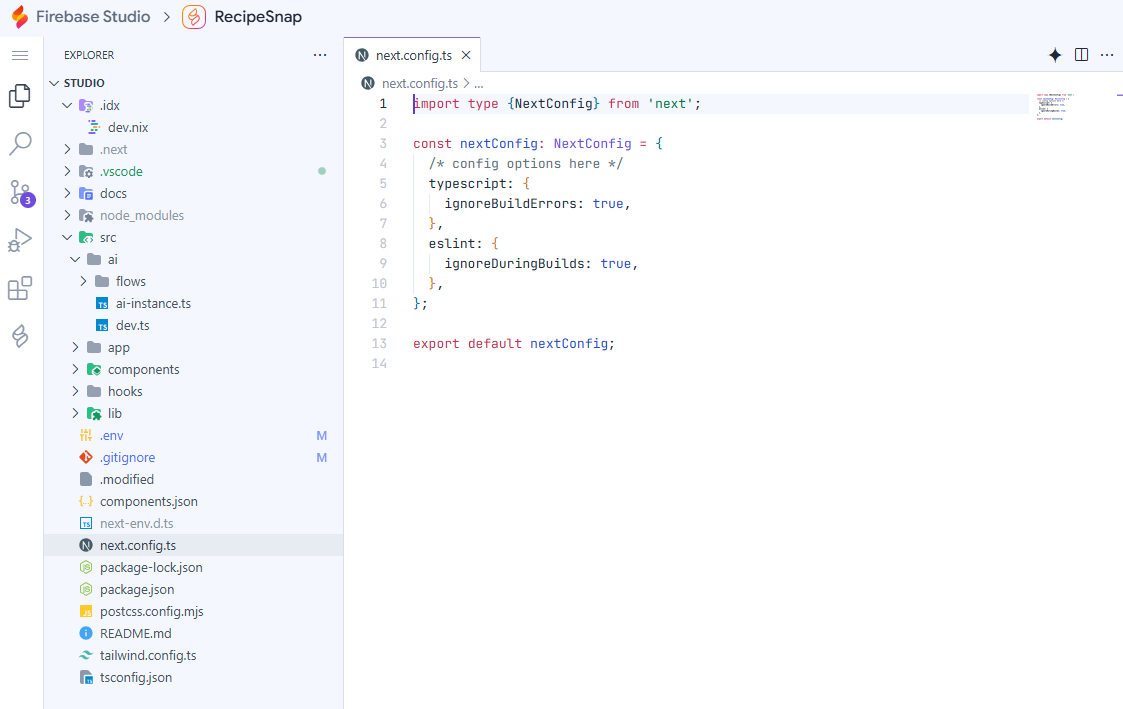Image resolution: width=1123 pixels, height=709 pixels.
Task: Open the Search view in activity bar
Action: [20, 144]
